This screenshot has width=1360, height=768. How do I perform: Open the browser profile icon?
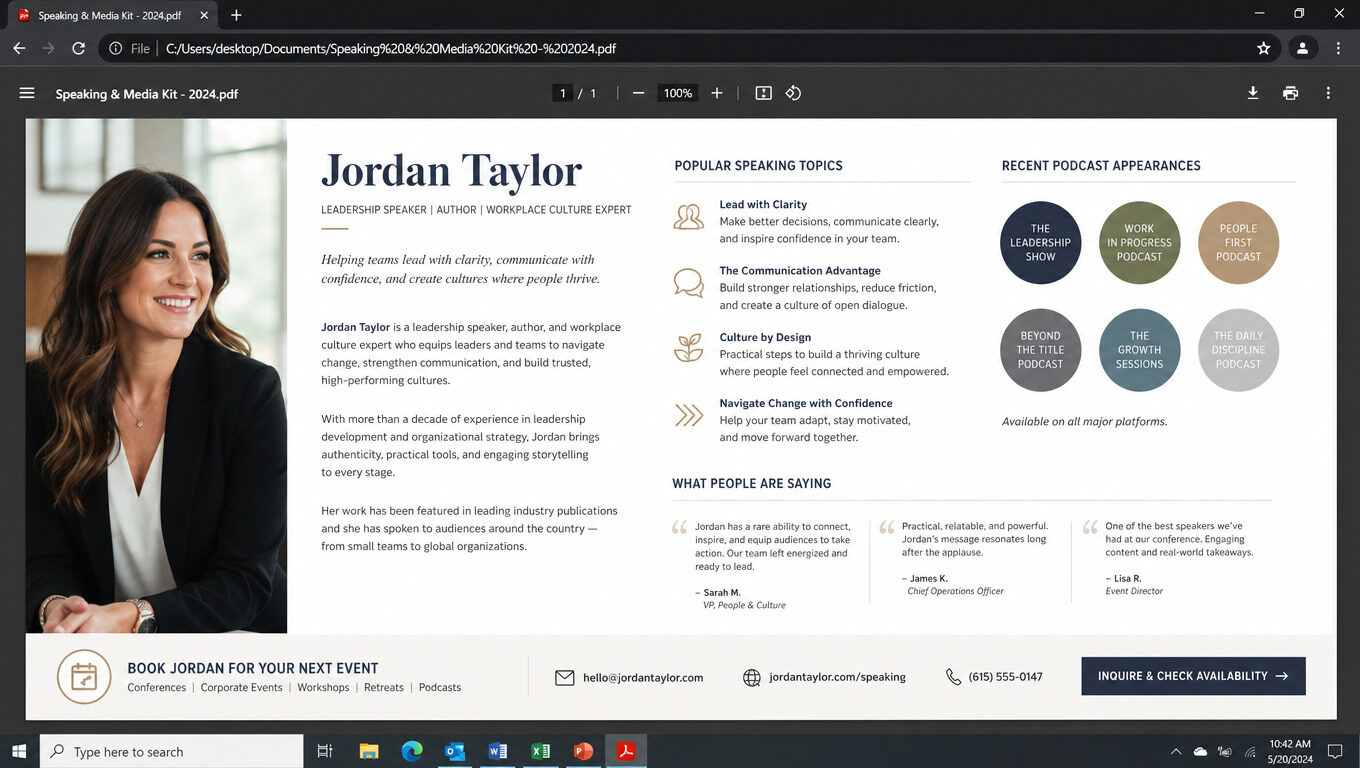click(x=1302, y=48)
